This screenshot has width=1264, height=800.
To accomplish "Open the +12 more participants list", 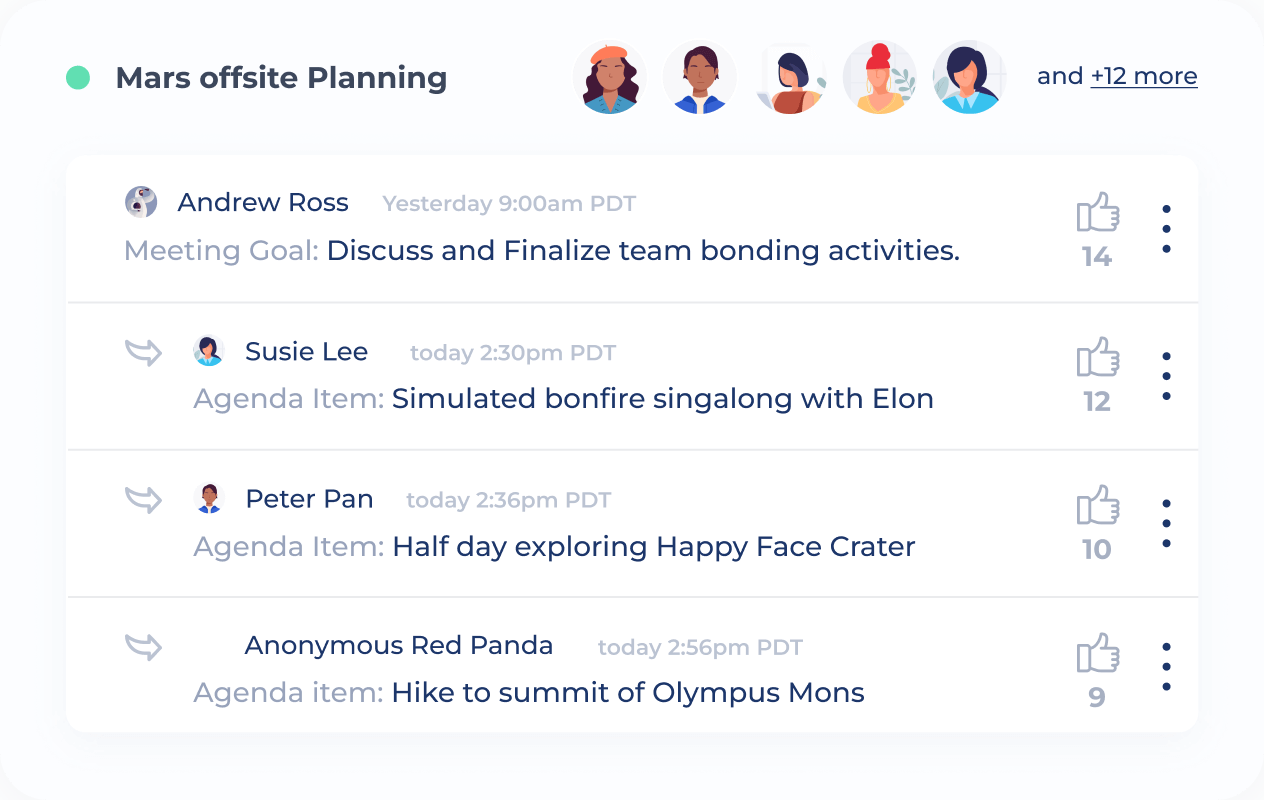I will click(x=1144, y=76).
